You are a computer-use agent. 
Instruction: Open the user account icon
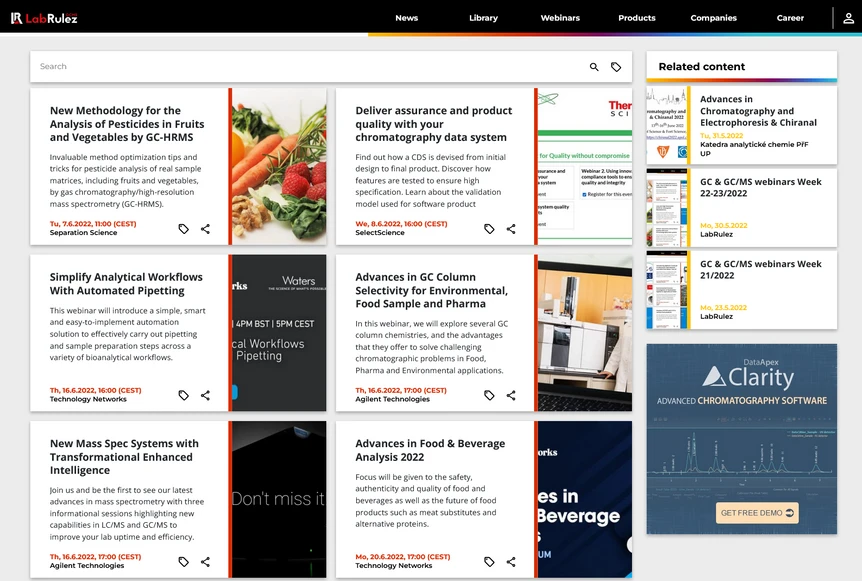coord(848,18)
